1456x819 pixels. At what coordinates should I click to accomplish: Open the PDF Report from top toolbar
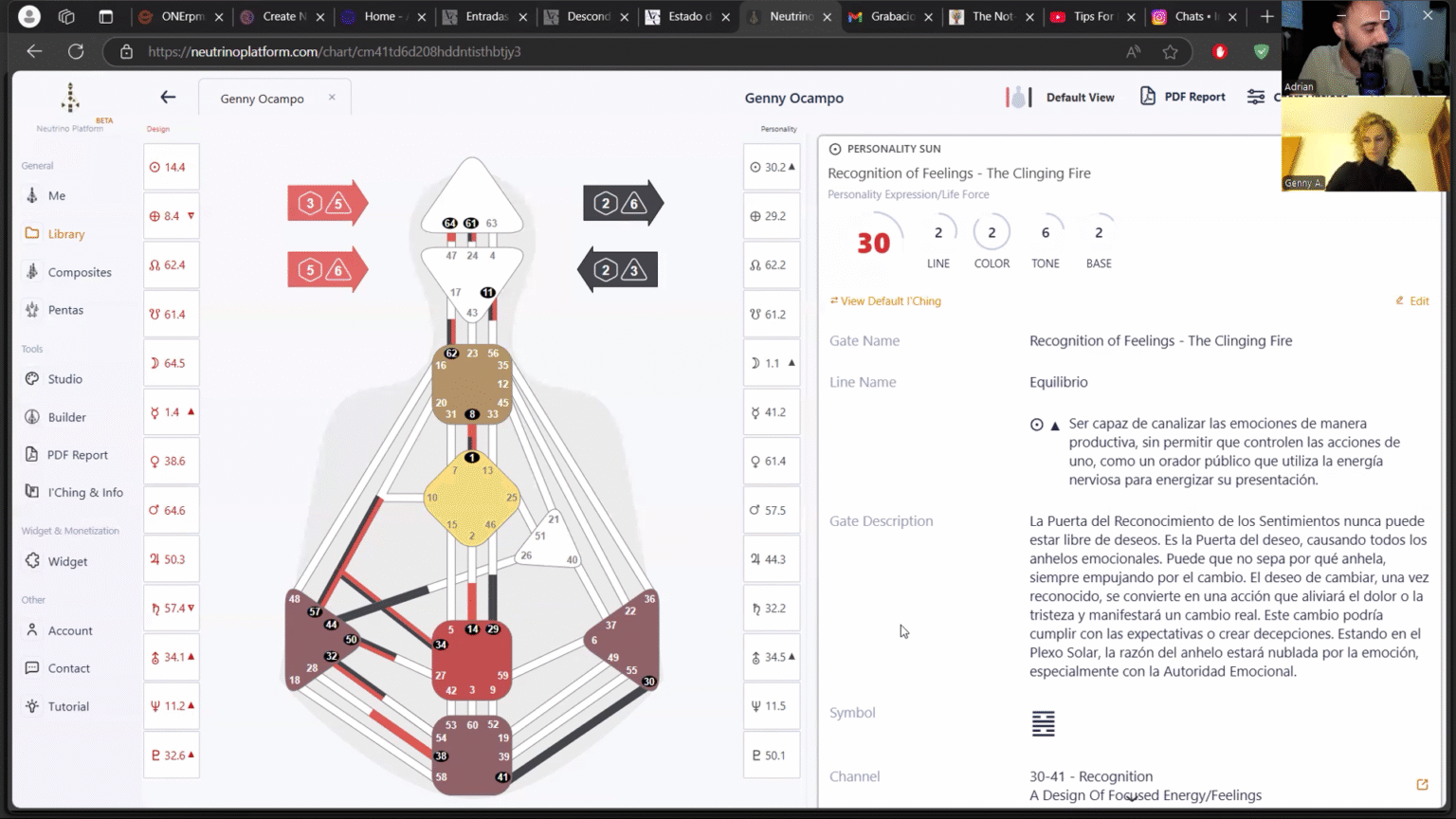click(1182, 97)
